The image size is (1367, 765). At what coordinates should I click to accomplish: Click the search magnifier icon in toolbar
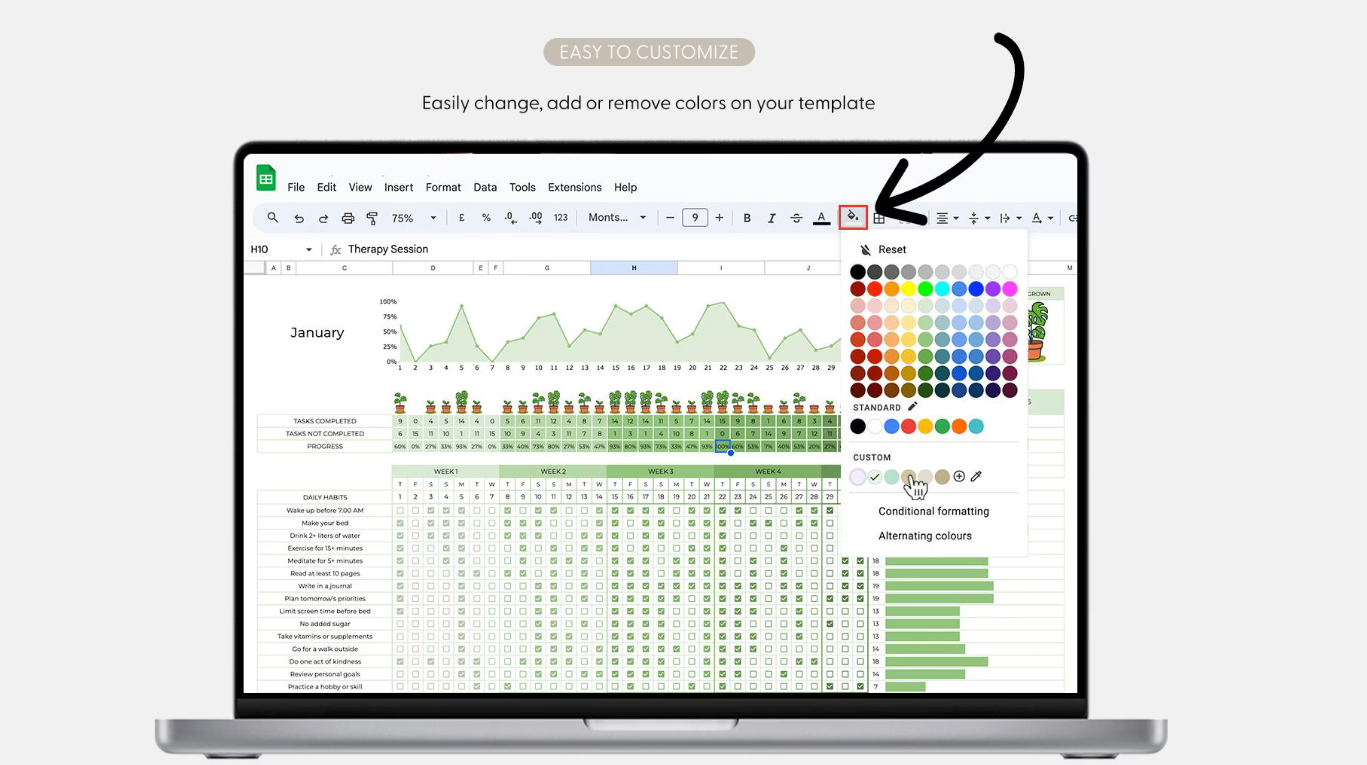click(273, 217)
